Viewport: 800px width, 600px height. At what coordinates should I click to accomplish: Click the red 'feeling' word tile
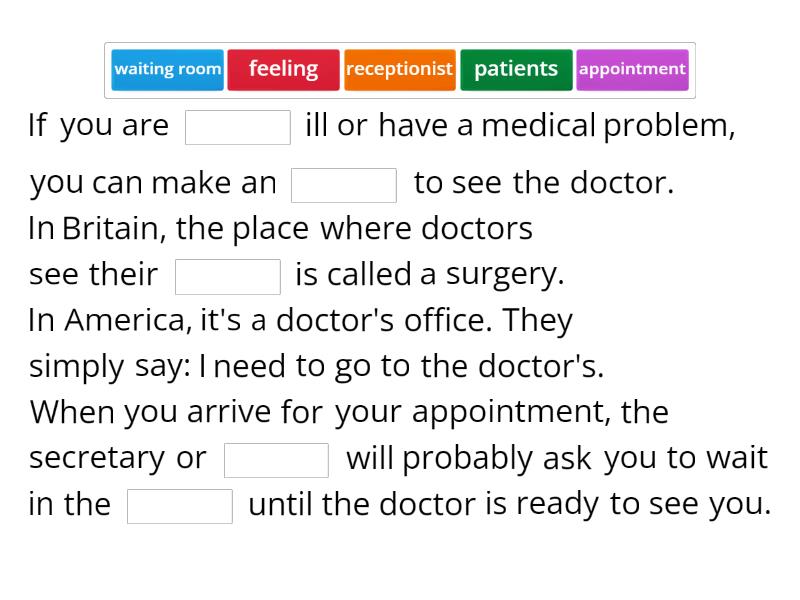coord(283,69)
